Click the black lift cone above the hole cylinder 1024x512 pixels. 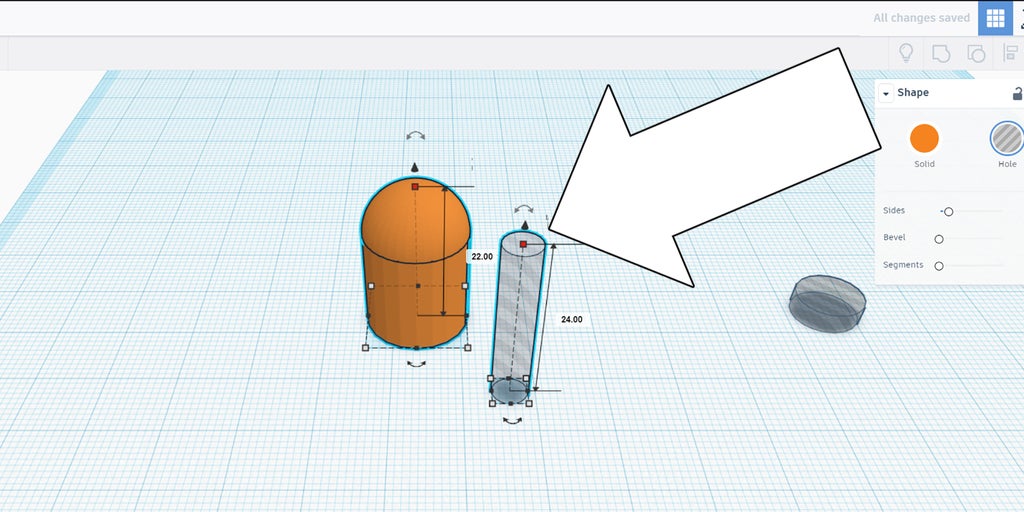[x=524, y=225]
